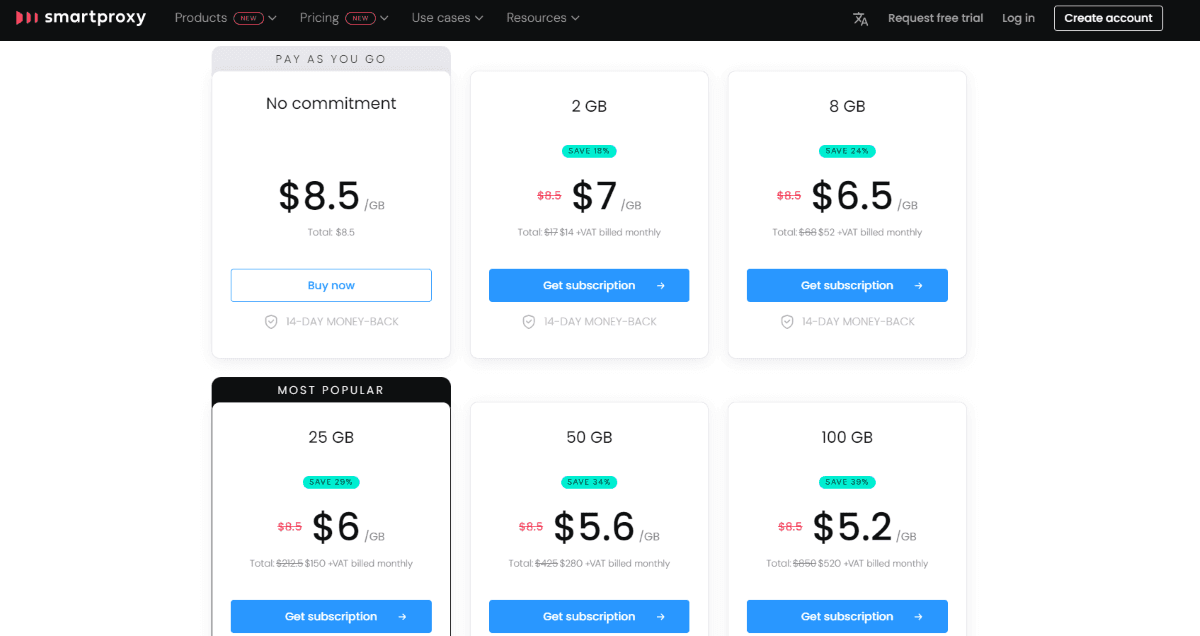Open the Pricing menu

pyautogui.click(x=319, y=18)
